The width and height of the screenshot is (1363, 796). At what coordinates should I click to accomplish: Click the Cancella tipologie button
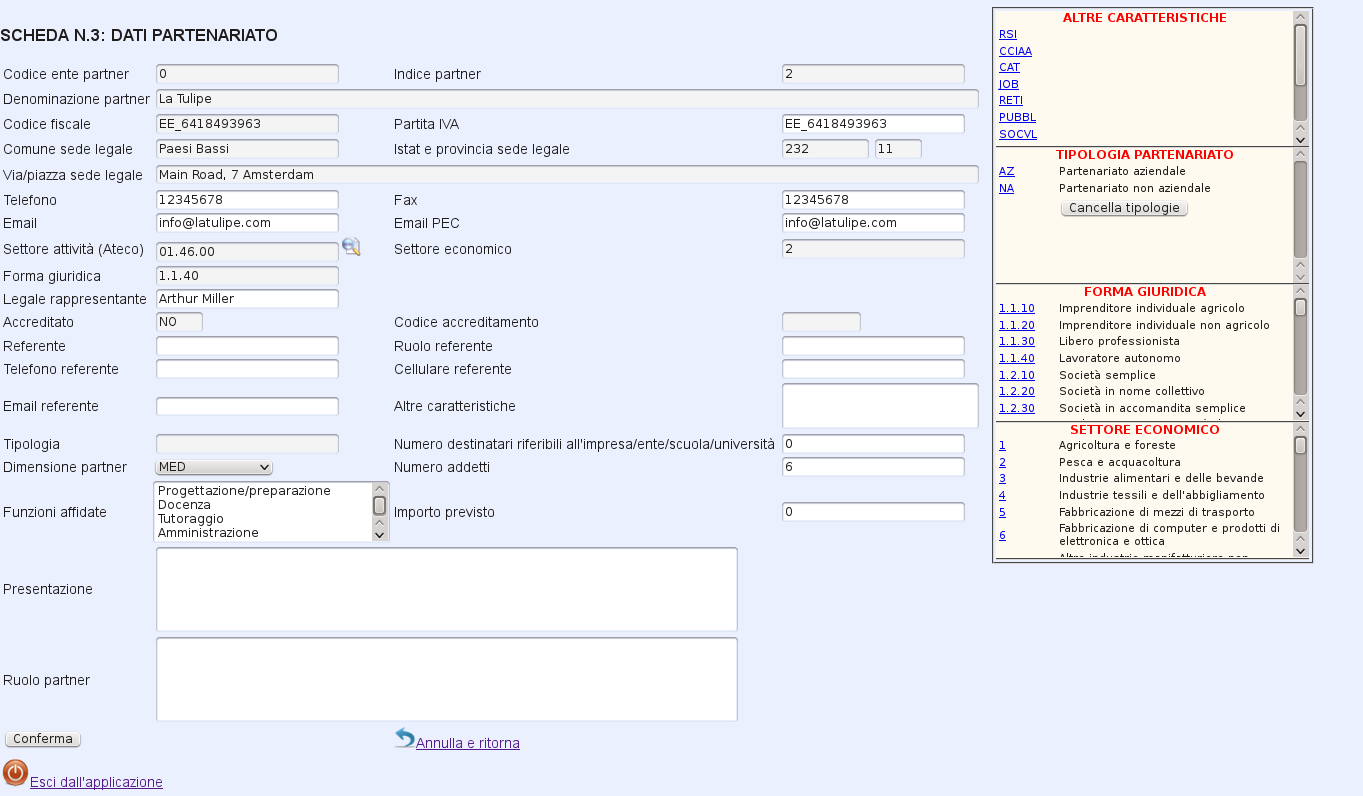[1124, 208]
